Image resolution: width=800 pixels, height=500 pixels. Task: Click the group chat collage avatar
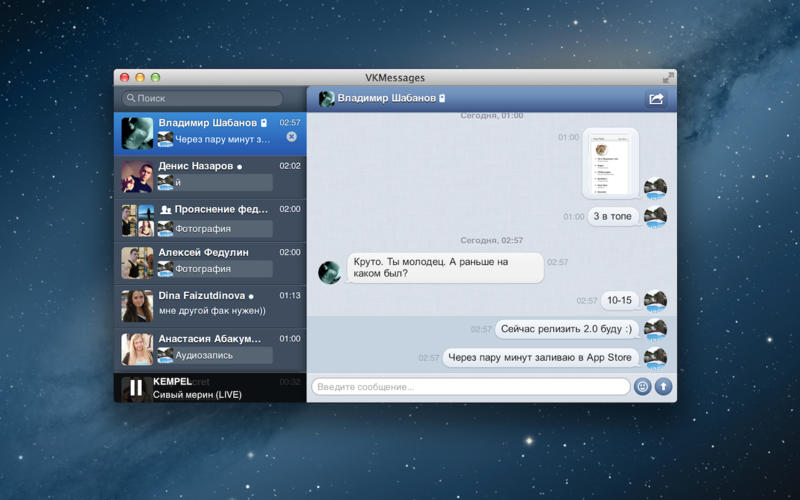(x=137, y=220)
